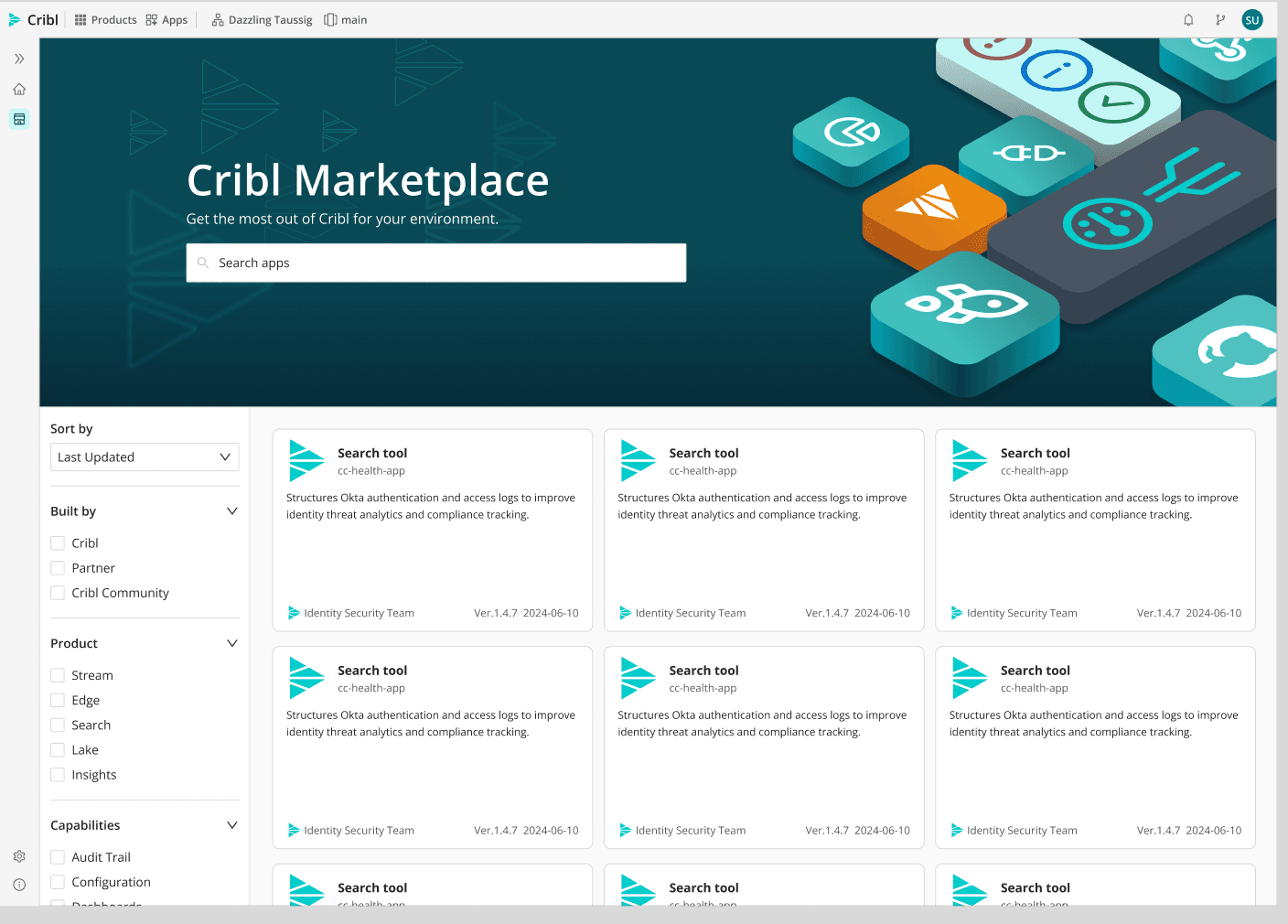Enable the Edge product filter

click(58, 700)
